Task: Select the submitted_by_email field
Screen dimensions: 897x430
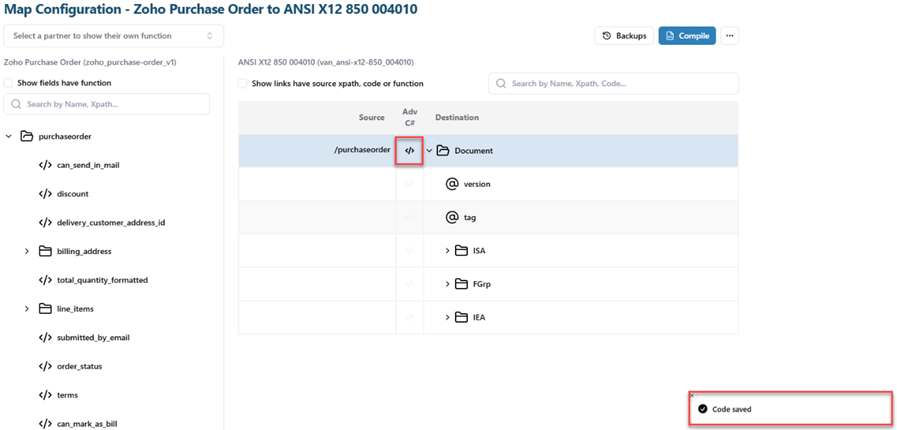Action: coord(93,337)
